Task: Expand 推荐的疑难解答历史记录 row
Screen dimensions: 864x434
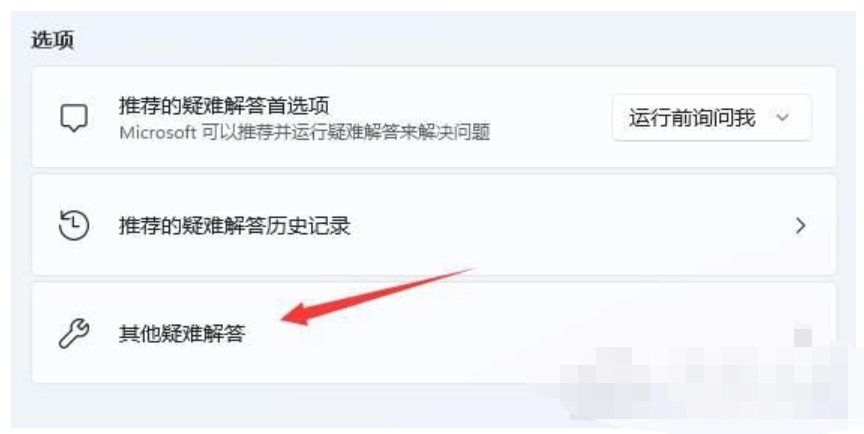Action: (x=434, y=225)
